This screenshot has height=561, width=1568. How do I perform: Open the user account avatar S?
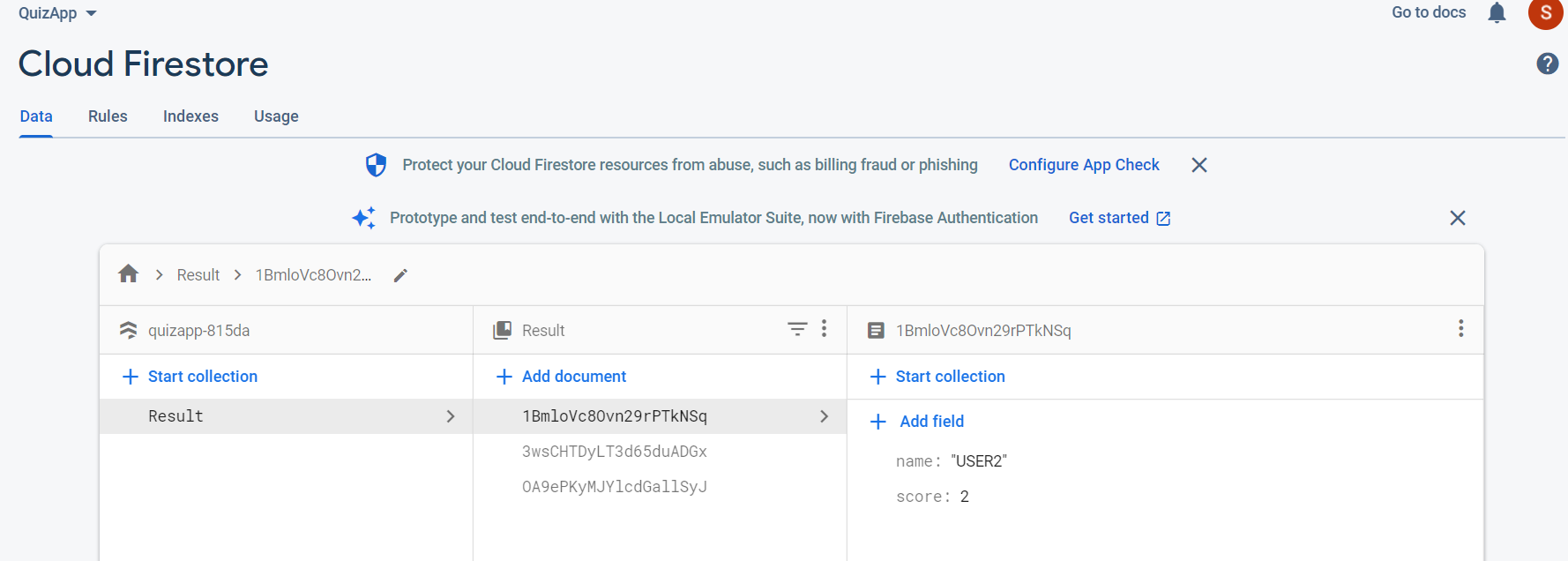click(x=1545, y=13)
